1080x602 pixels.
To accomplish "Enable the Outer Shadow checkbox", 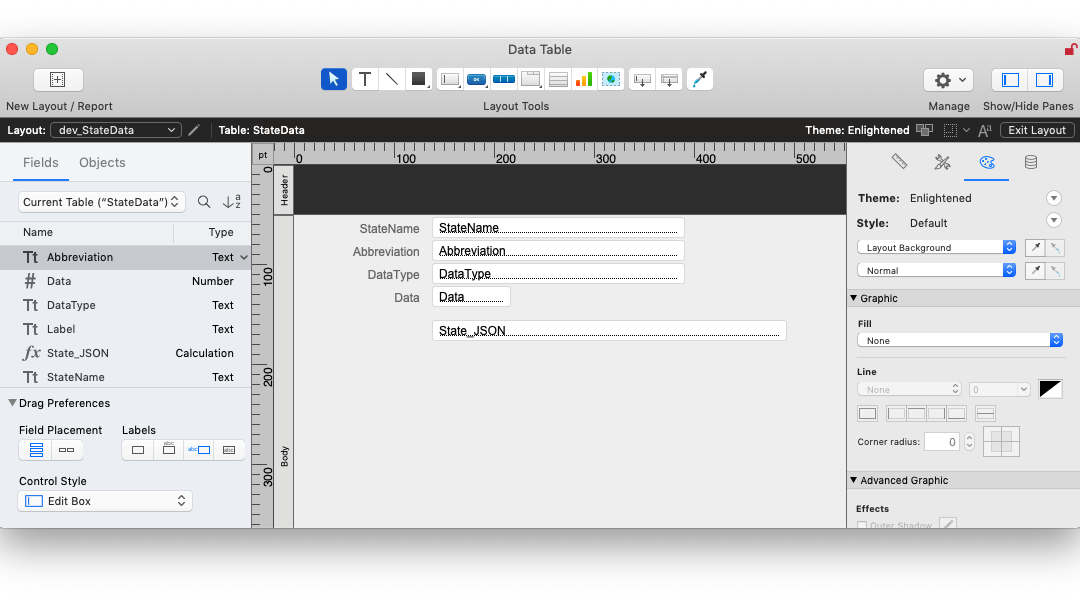I will pos(862,526).
